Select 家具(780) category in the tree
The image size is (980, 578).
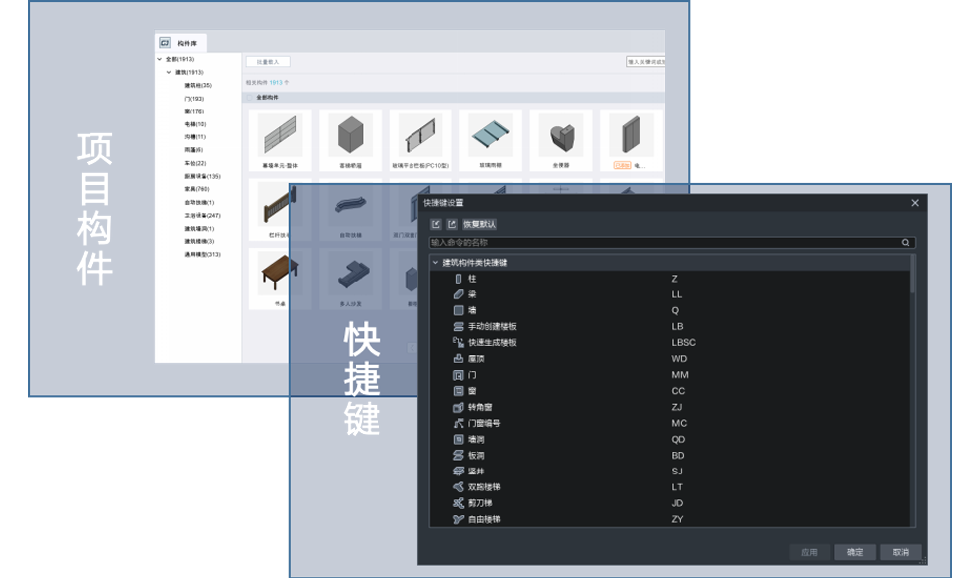pos(196,189)
